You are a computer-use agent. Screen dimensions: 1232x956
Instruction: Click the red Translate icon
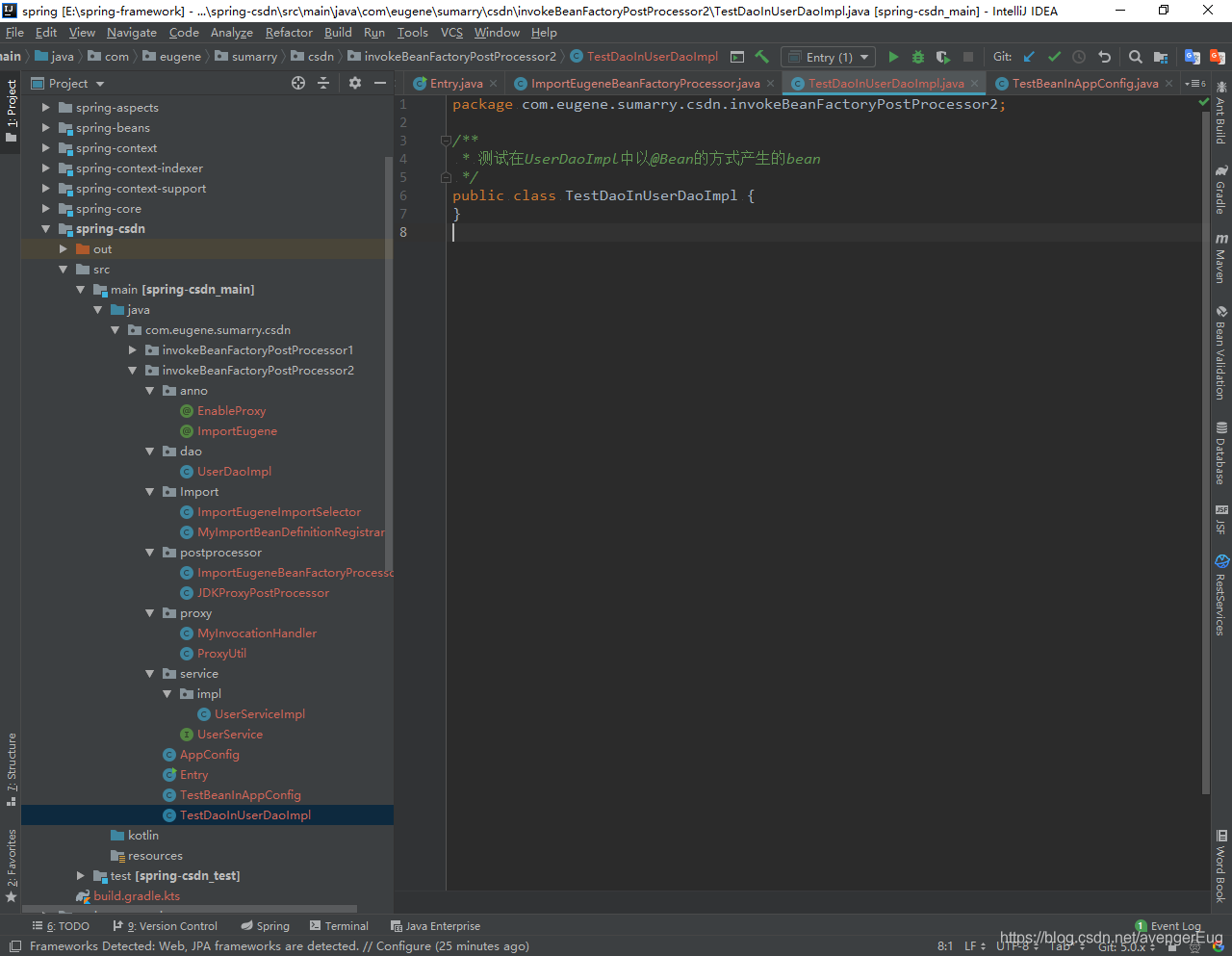[1218, 57]
